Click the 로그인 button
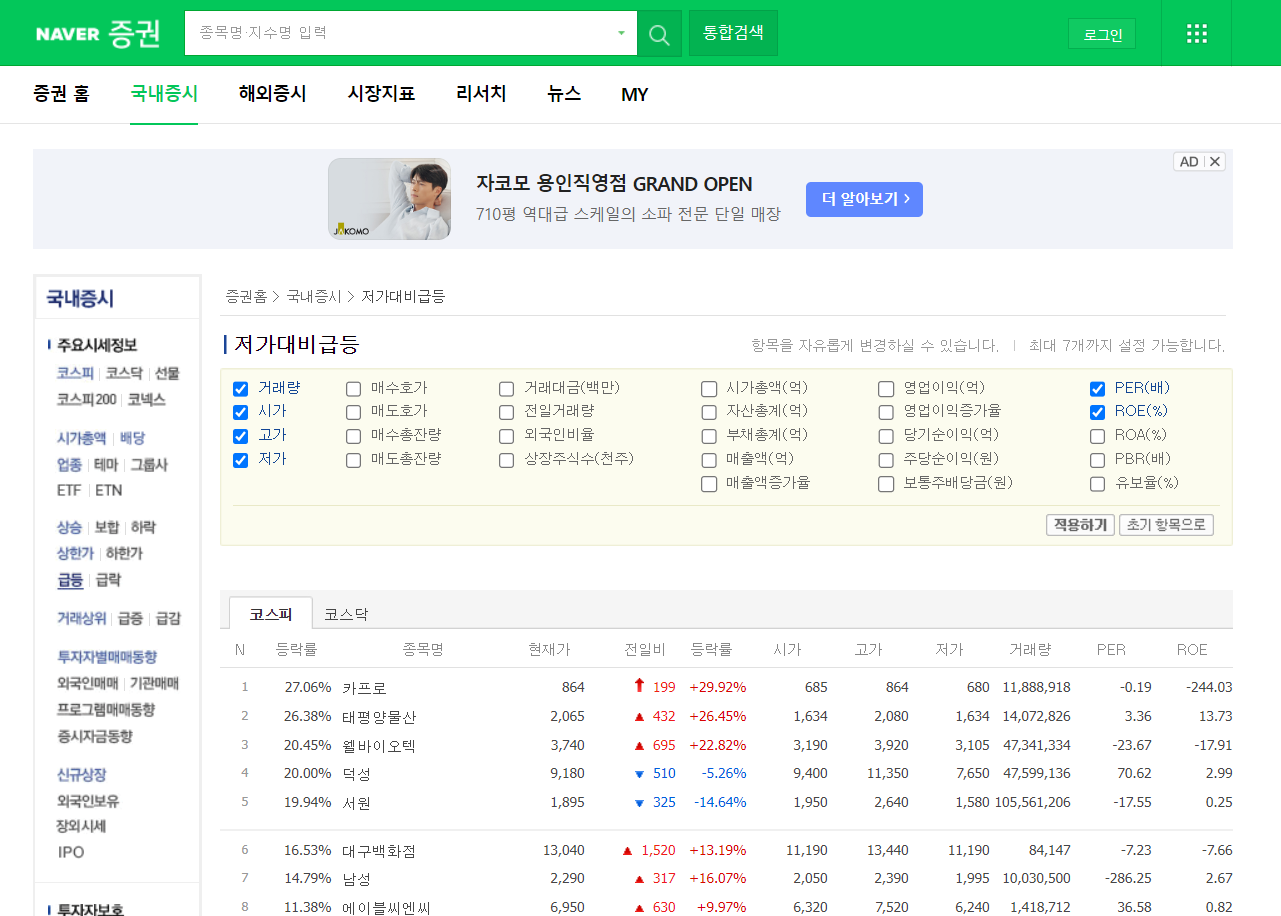1281x916 pixels. coord(1101,33)
